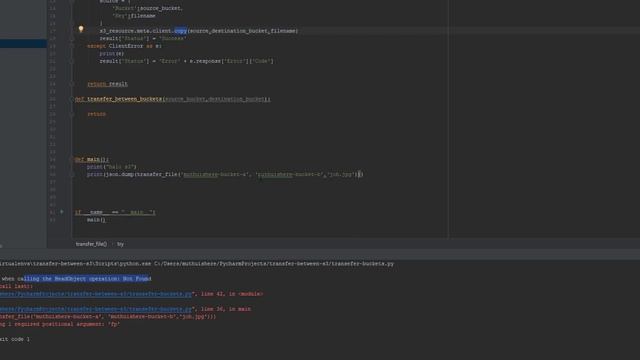Click the python.exe command line in console
This screenshot has height=360, width=640.
pyautogui.click(x=197, y=264)
